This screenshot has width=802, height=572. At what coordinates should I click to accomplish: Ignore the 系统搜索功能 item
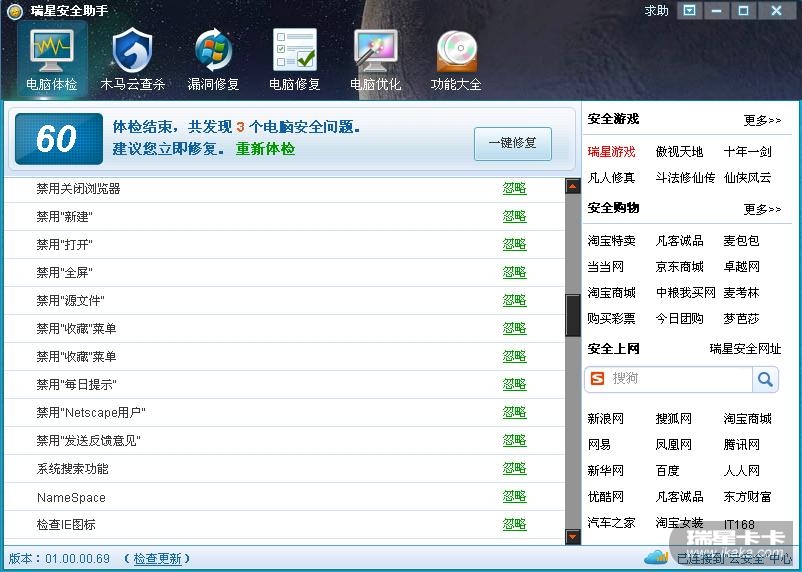pyautogui.click(x=515, y=469)
